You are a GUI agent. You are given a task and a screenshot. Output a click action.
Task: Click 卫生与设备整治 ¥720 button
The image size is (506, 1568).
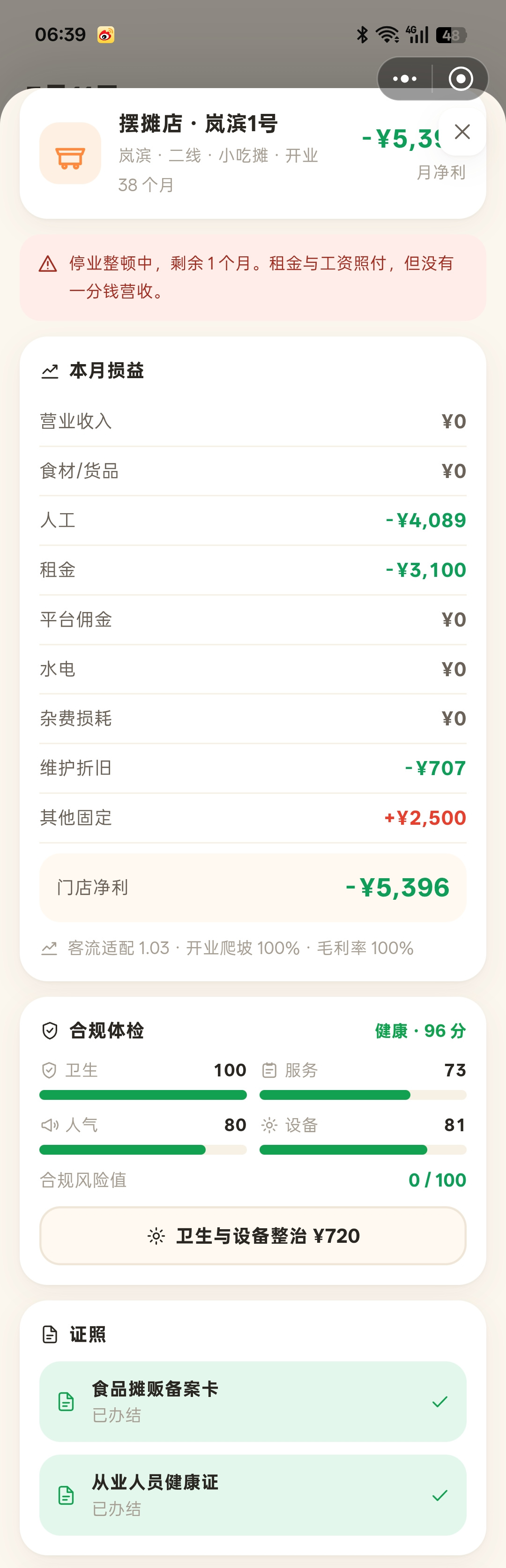tap(253, 1236)
